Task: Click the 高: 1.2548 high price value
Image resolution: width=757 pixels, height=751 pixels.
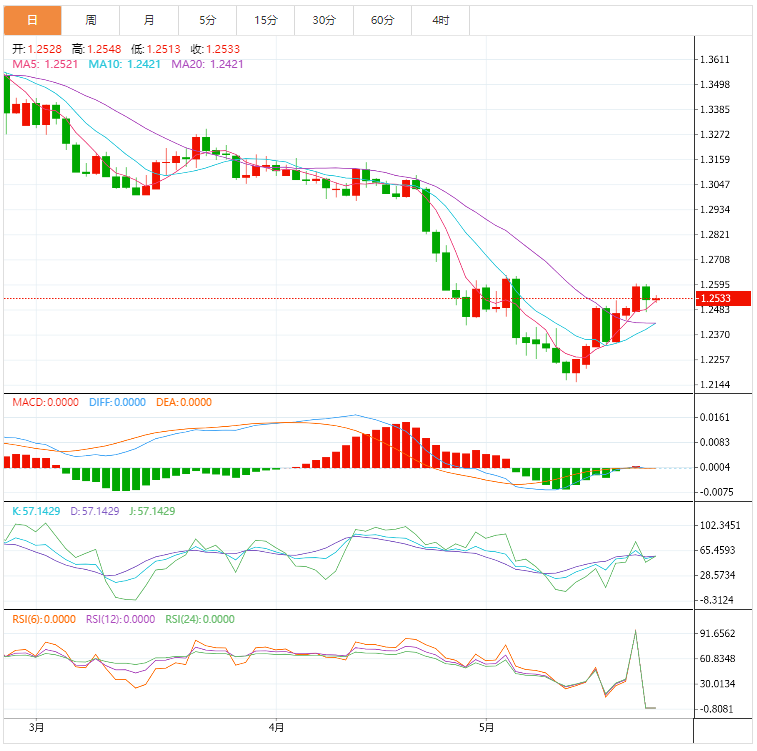Action: [97, 49]
